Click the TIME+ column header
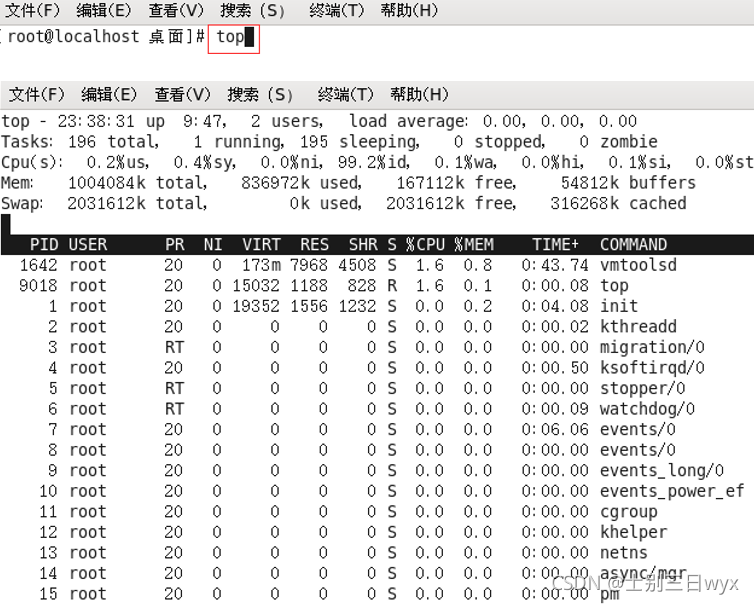 (x=555, y=245)
